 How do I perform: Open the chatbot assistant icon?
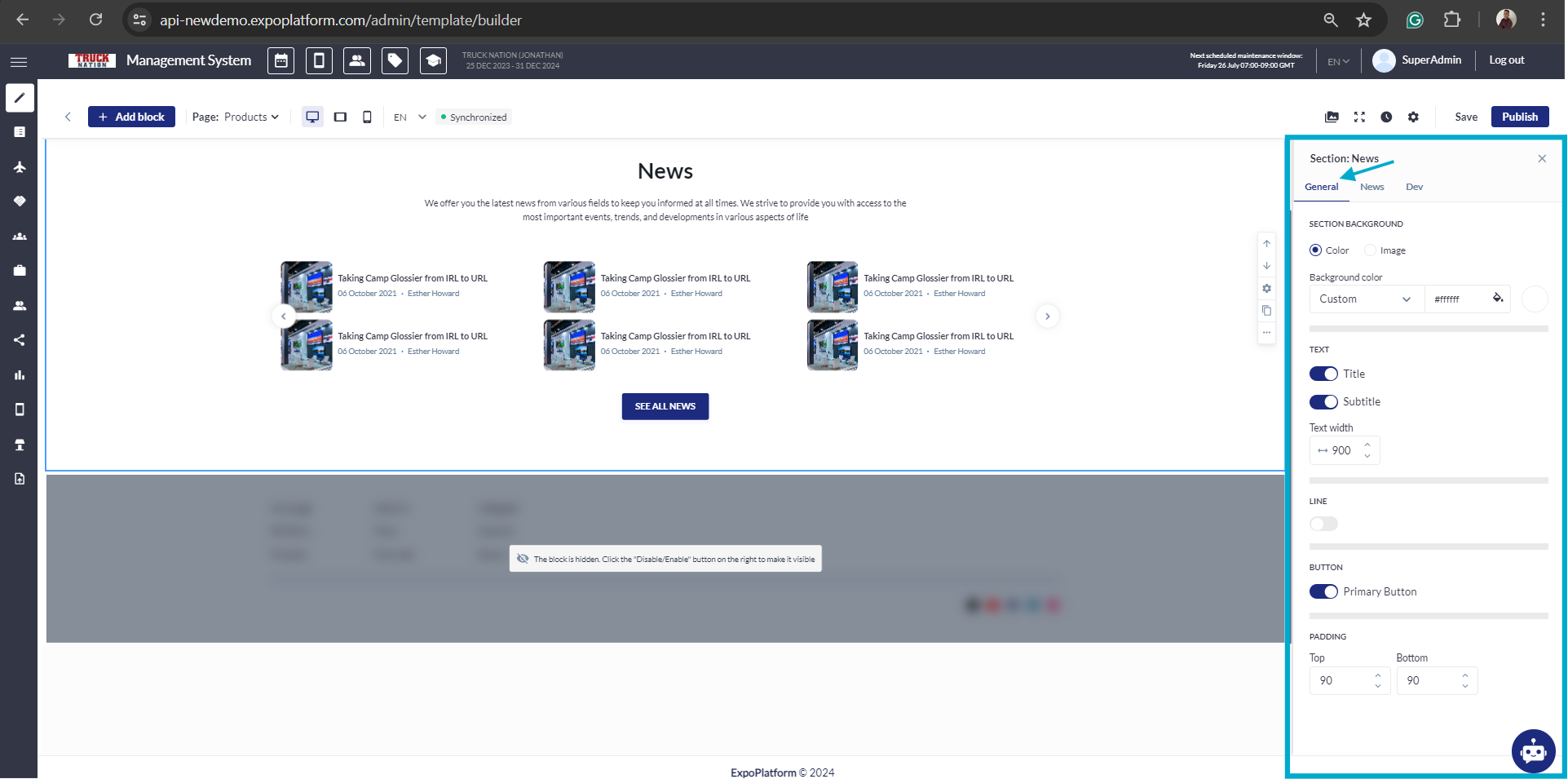click(1533, 750)
